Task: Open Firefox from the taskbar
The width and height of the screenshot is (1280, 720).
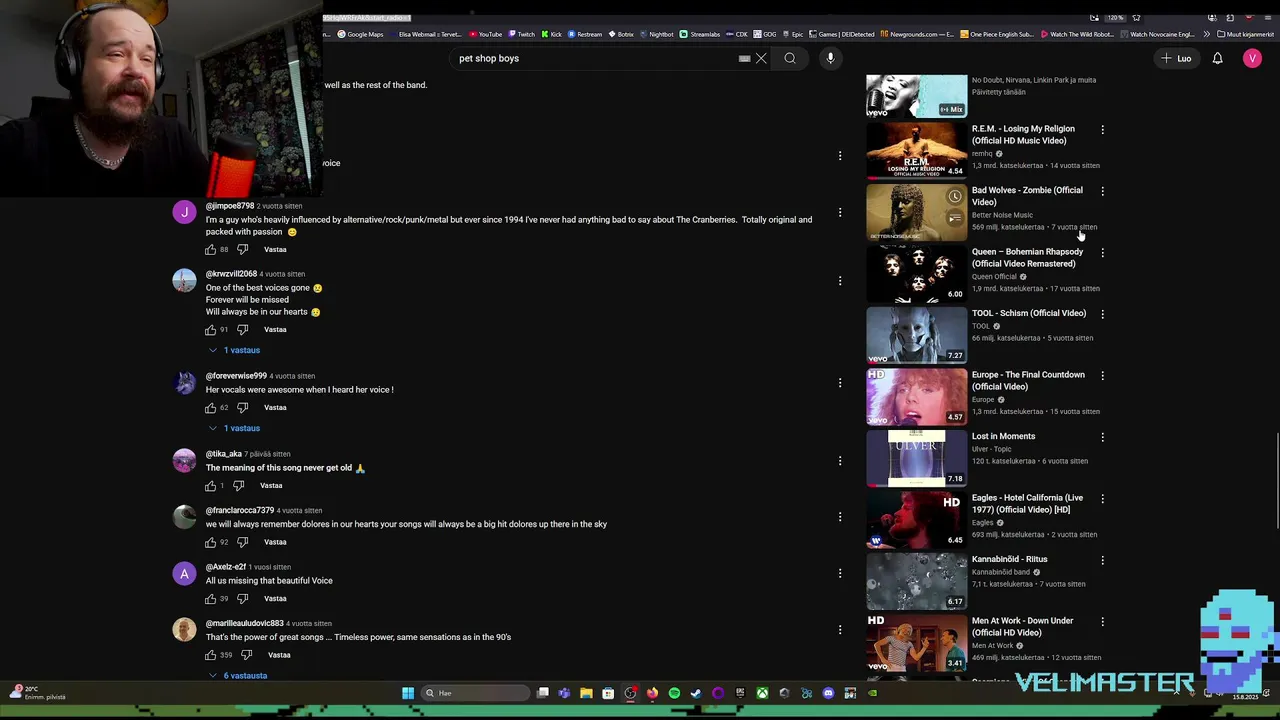Action: point(652,693)
